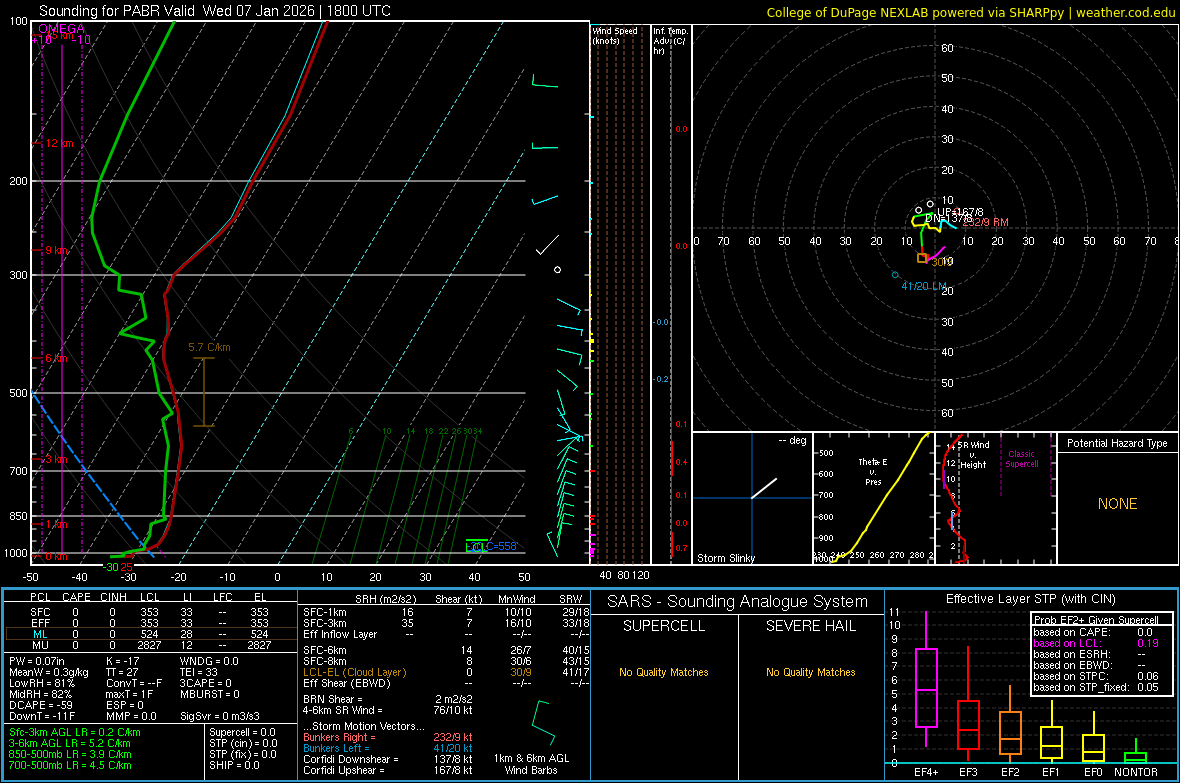Click 'No Quality Matches' under SUPERCELL
The image size is (1180, 783).
(x=664, y=672)
